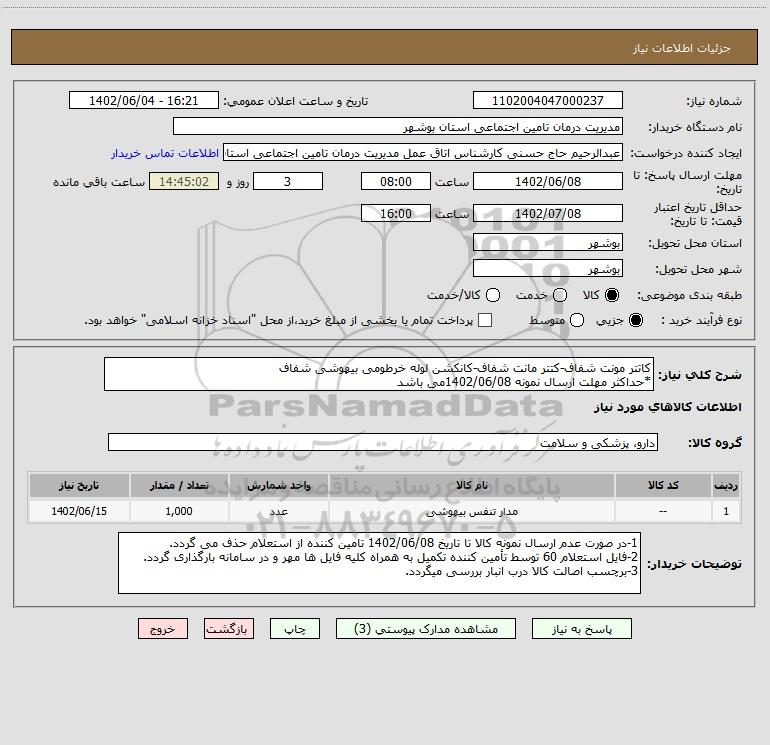
Task: Click the استان محل تحویل field بوشهر
Action: (x=548, y=243)
